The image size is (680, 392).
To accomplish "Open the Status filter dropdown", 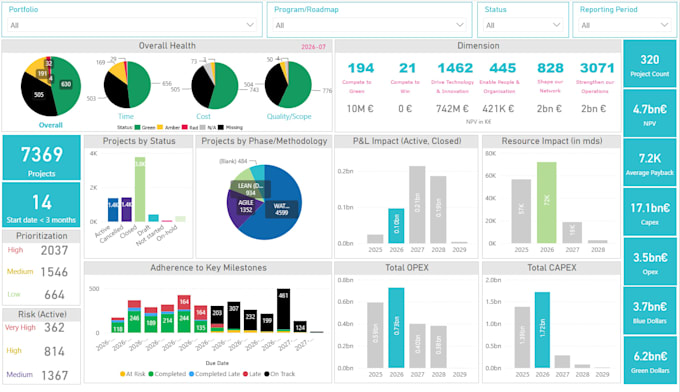I will pyautogui.click(x=523, y=25).
